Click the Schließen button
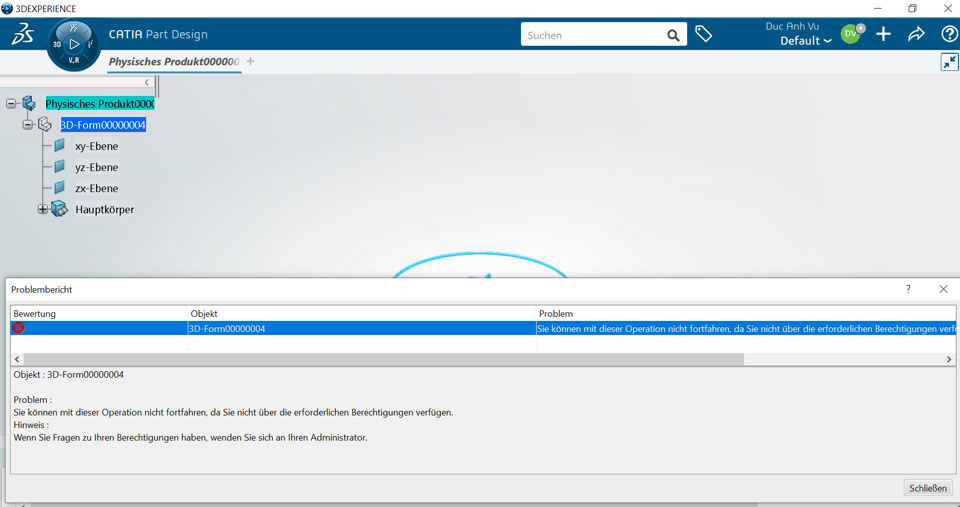Viewport: 960px width, 507px height. [928, 488]
